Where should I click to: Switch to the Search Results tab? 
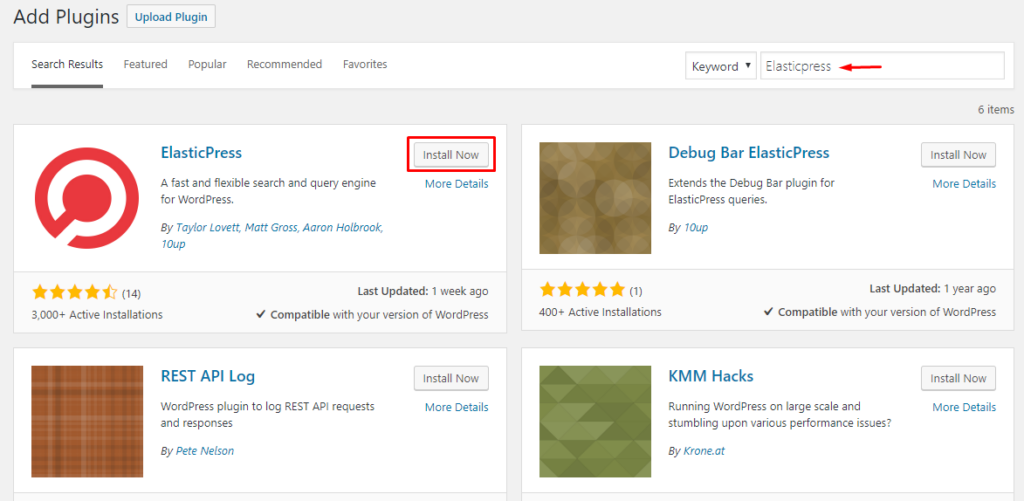pos(67,64)
